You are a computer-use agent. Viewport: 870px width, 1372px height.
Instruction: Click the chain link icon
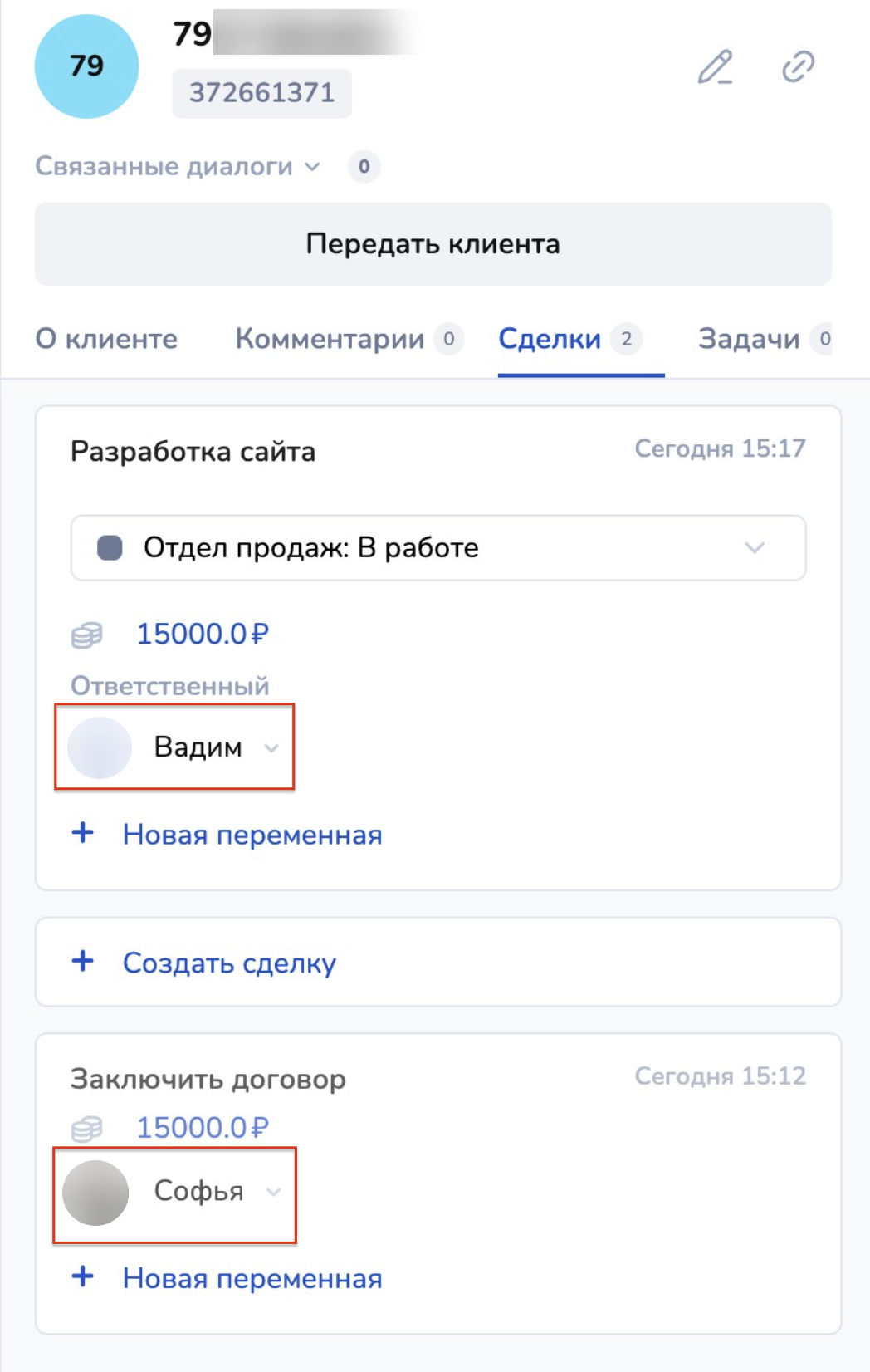coord(798,66)
